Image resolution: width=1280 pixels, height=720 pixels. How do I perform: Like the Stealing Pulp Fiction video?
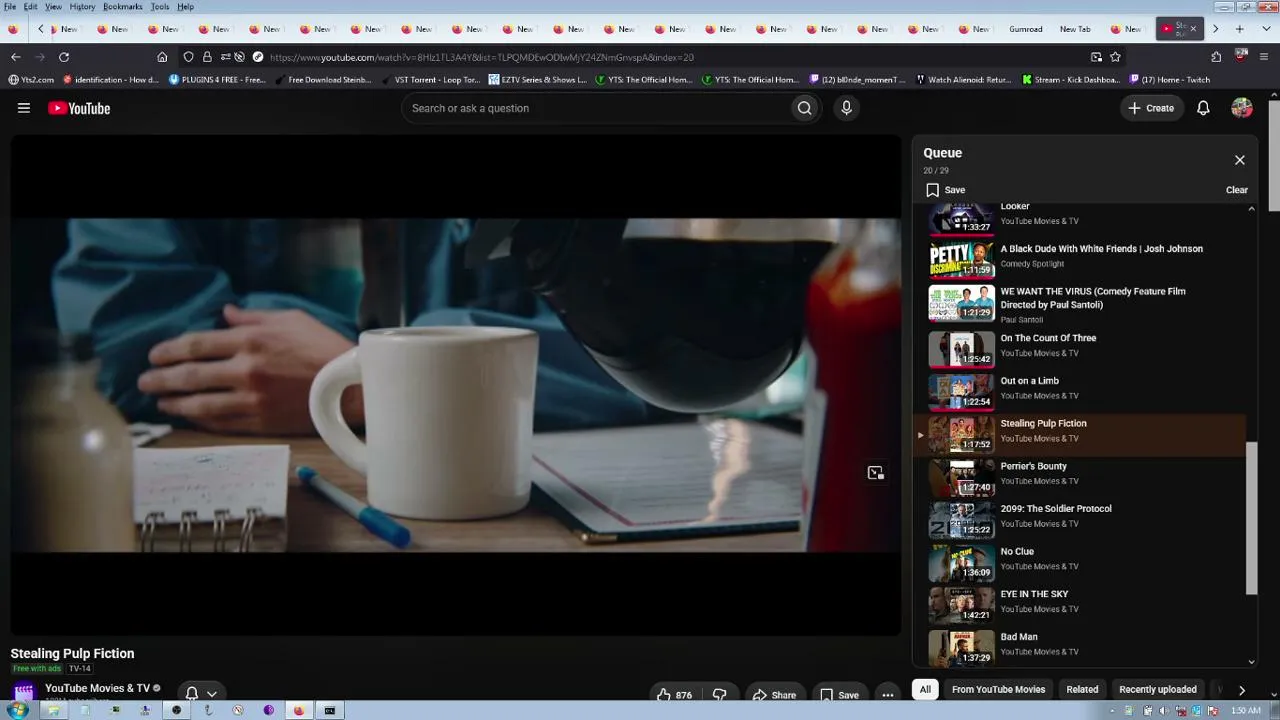point(674,695)
